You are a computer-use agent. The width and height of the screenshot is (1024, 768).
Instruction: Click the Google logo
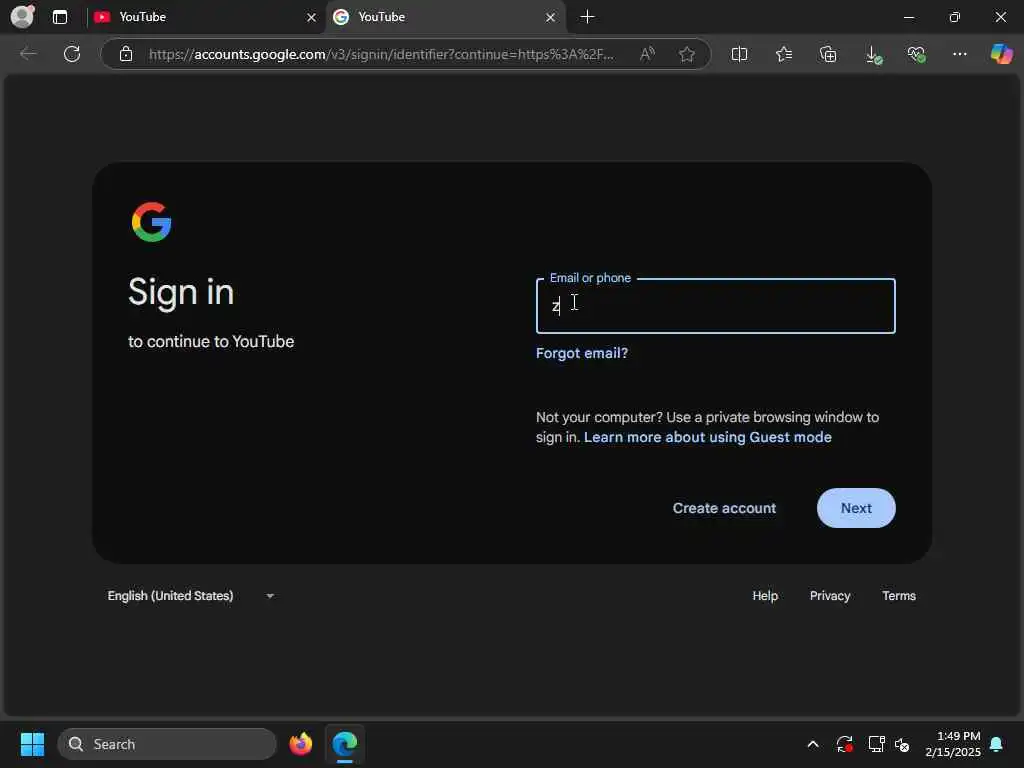[x=152, y=222]
